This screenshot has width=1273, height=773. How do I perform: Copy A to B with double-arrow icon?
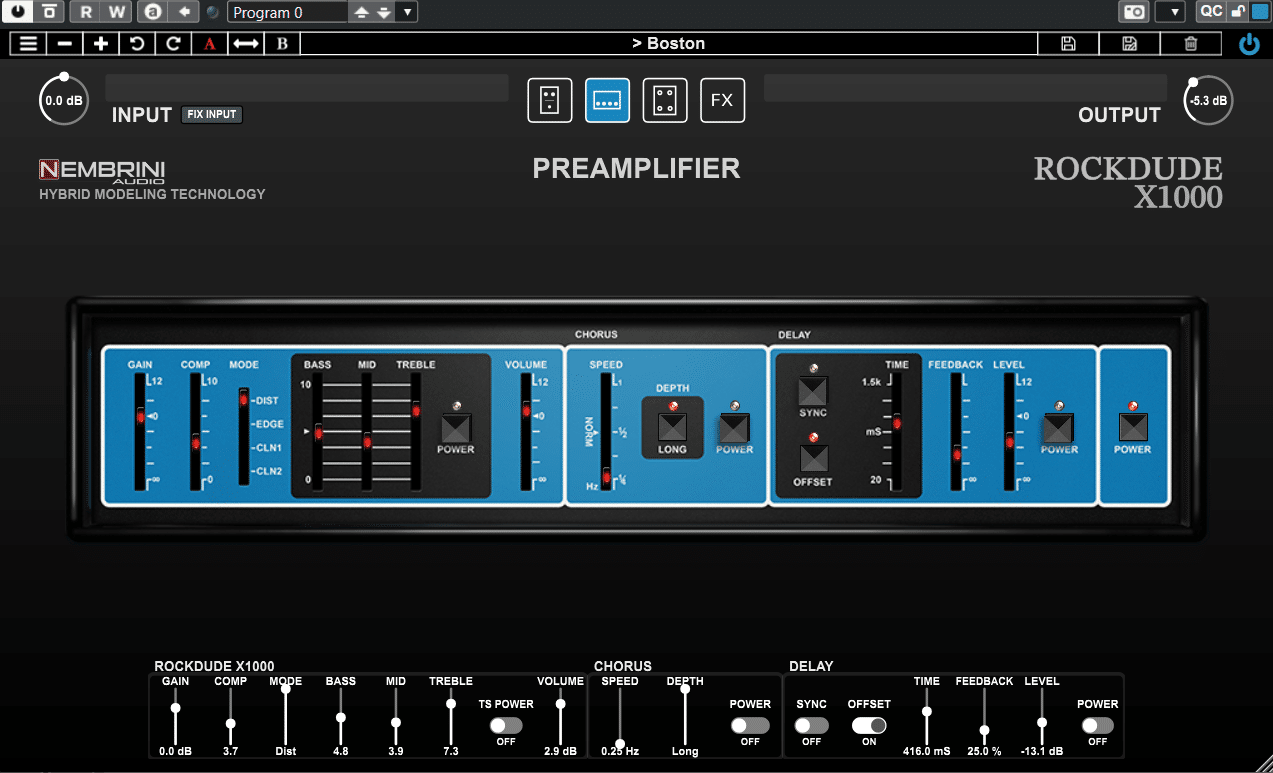click(246, 44)
